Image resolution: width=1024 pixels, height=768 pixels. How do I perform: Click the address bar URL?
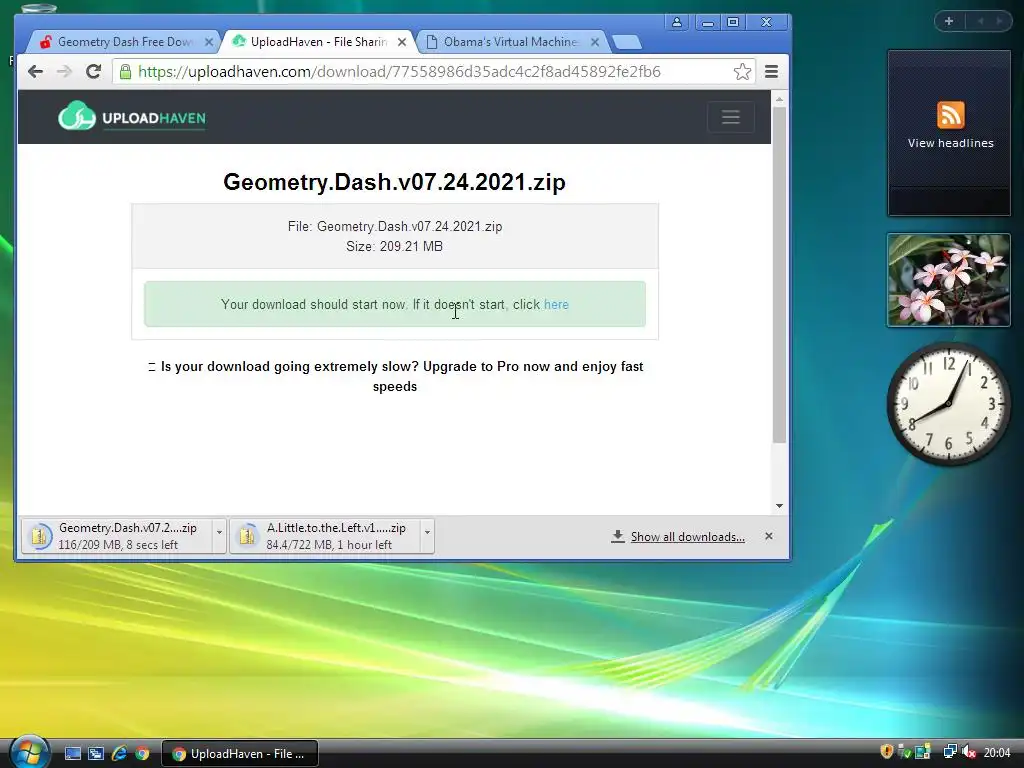point(400,71)
